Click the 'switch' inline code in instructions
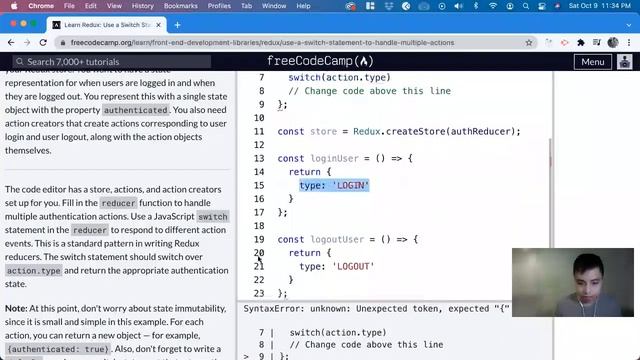 pyautogui.click(x=213, y=217)
